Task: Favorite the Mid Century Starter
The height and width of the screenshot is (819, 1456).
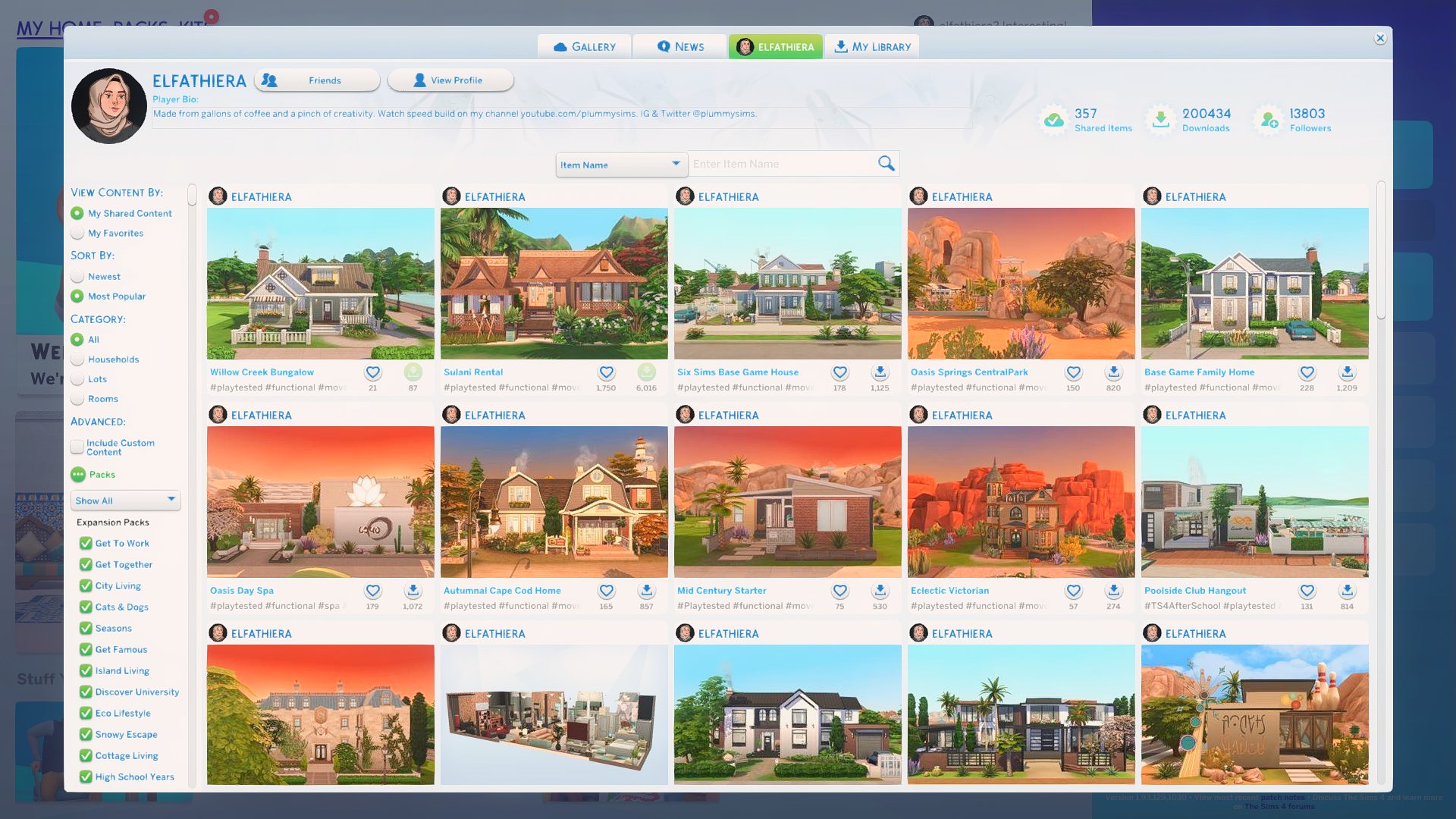Action: click(x=839, y=591)
